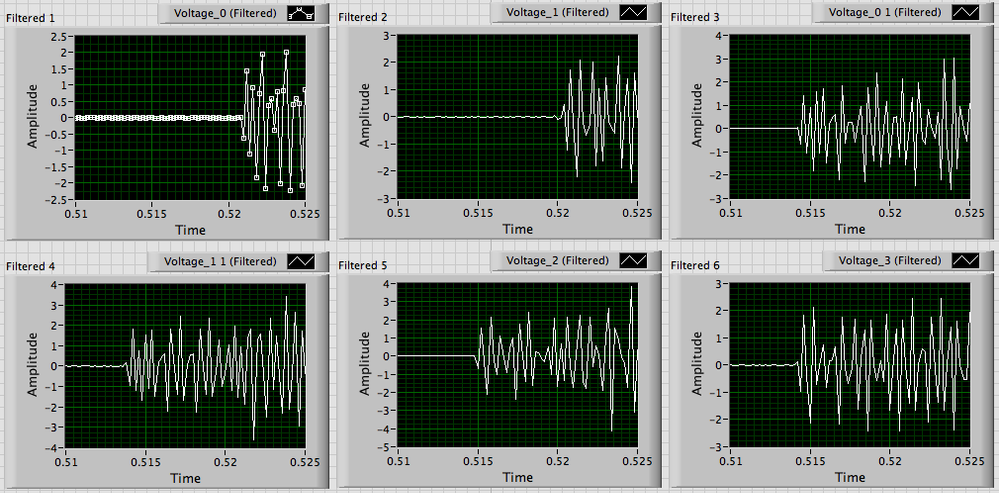Click the Filtered 5 waveform plot area
999x493 pixels.
coord(517,364)
